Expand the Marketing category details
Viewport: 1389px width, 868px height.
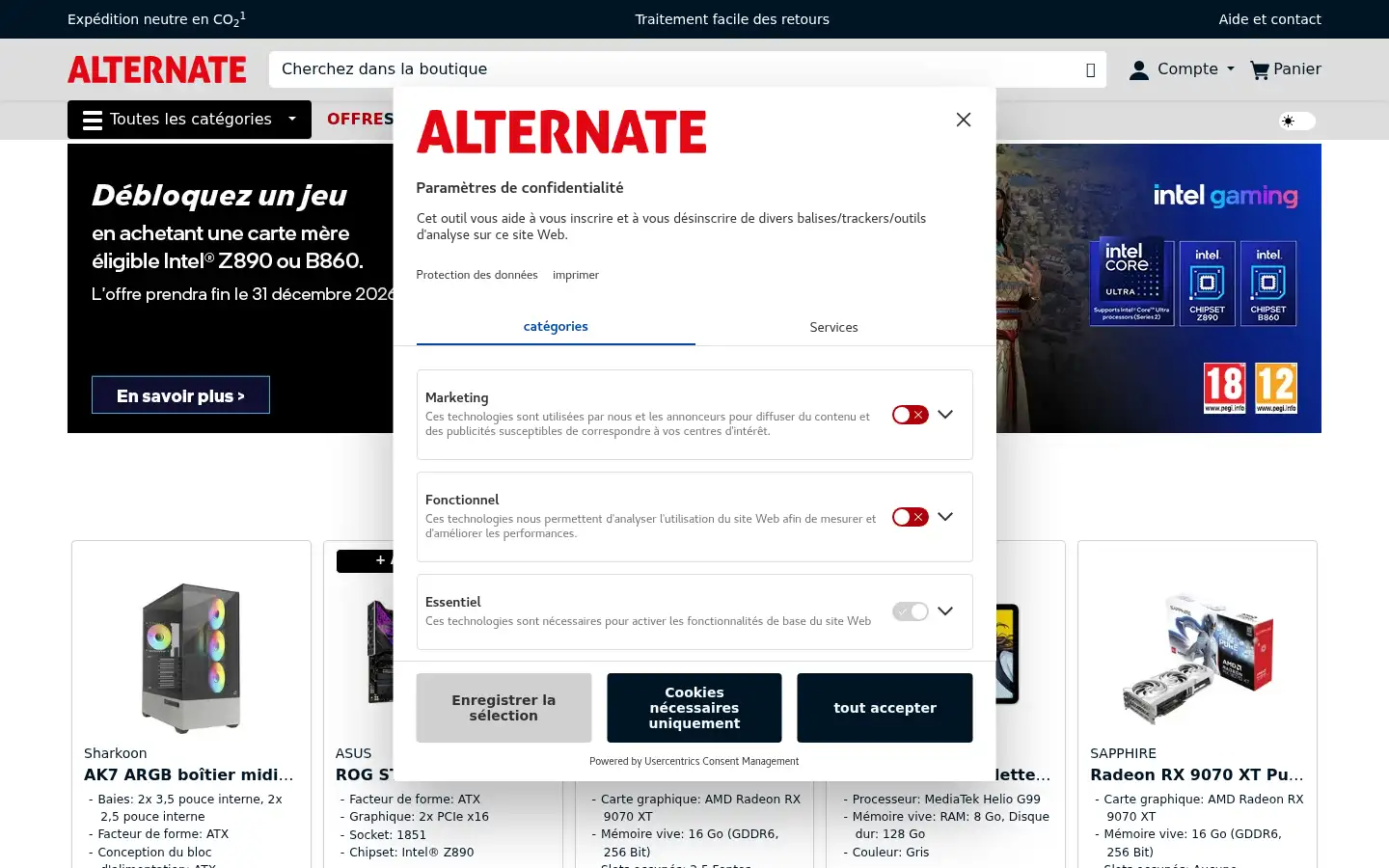(x=945, y=415)
